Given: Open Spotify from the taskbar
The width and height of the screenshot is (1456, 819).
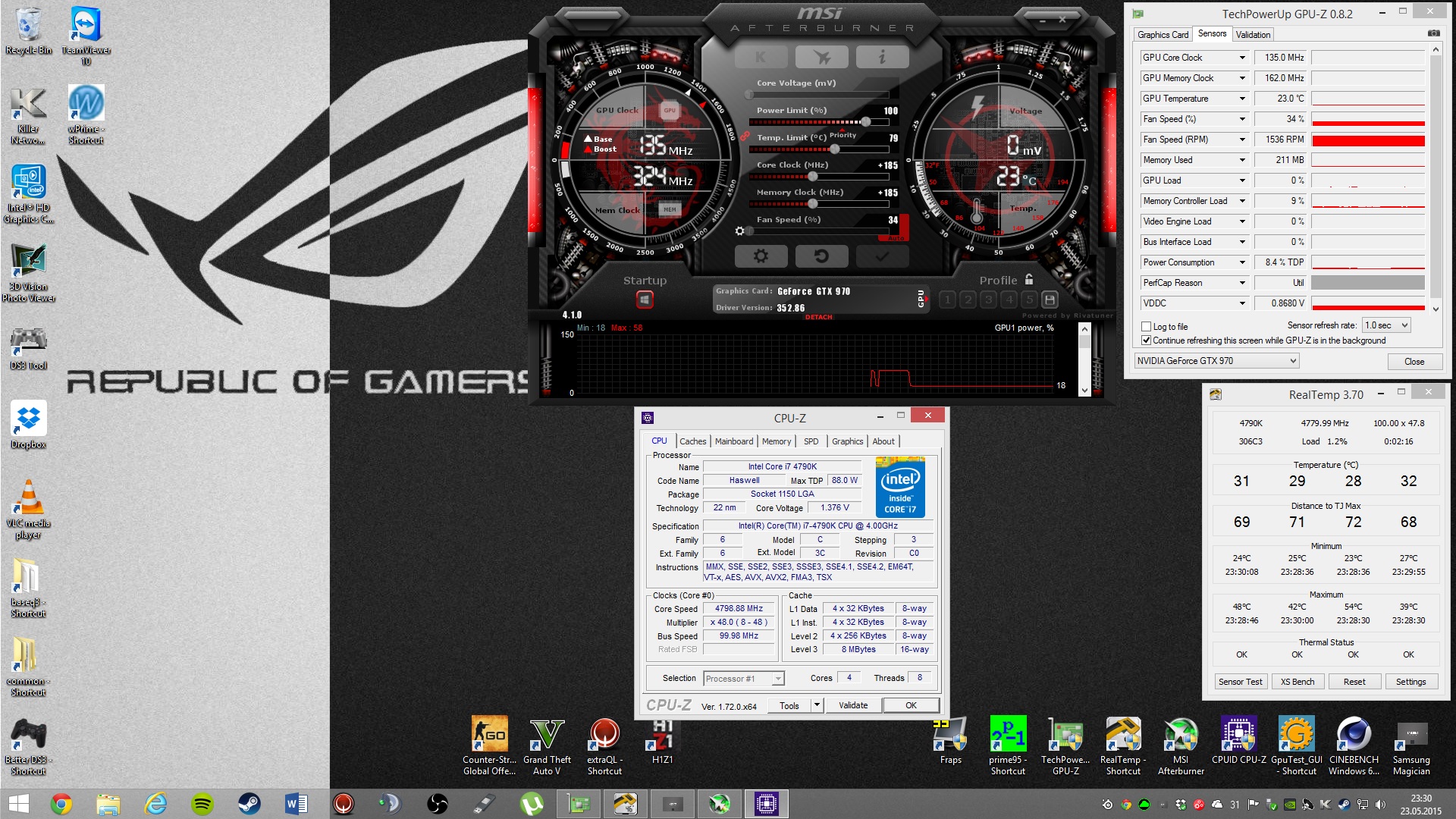Looking at the screenshot, I should point(202,804).
